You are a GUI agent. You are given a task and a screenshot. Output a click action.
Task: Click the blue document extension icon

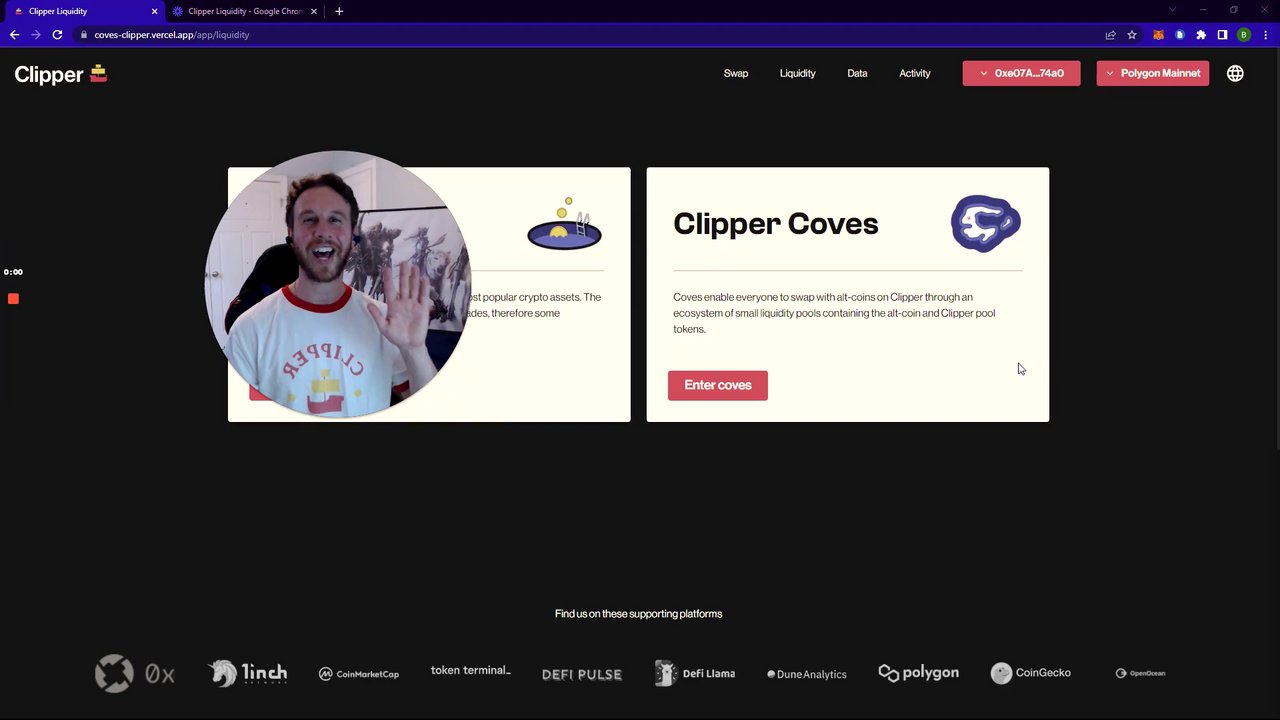(x=1180, y=35)
